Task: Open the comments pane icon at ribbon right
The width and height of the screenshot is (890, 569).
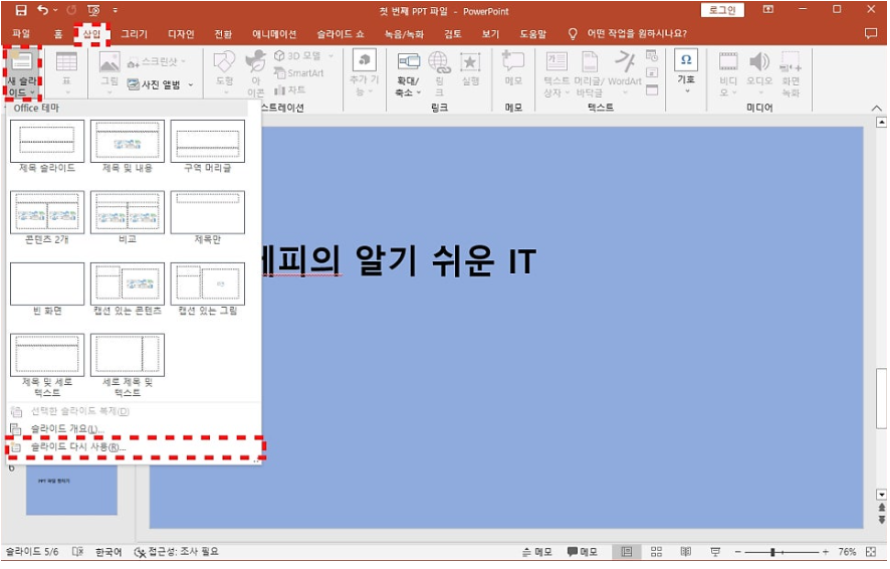Action: tap(871, 34)
